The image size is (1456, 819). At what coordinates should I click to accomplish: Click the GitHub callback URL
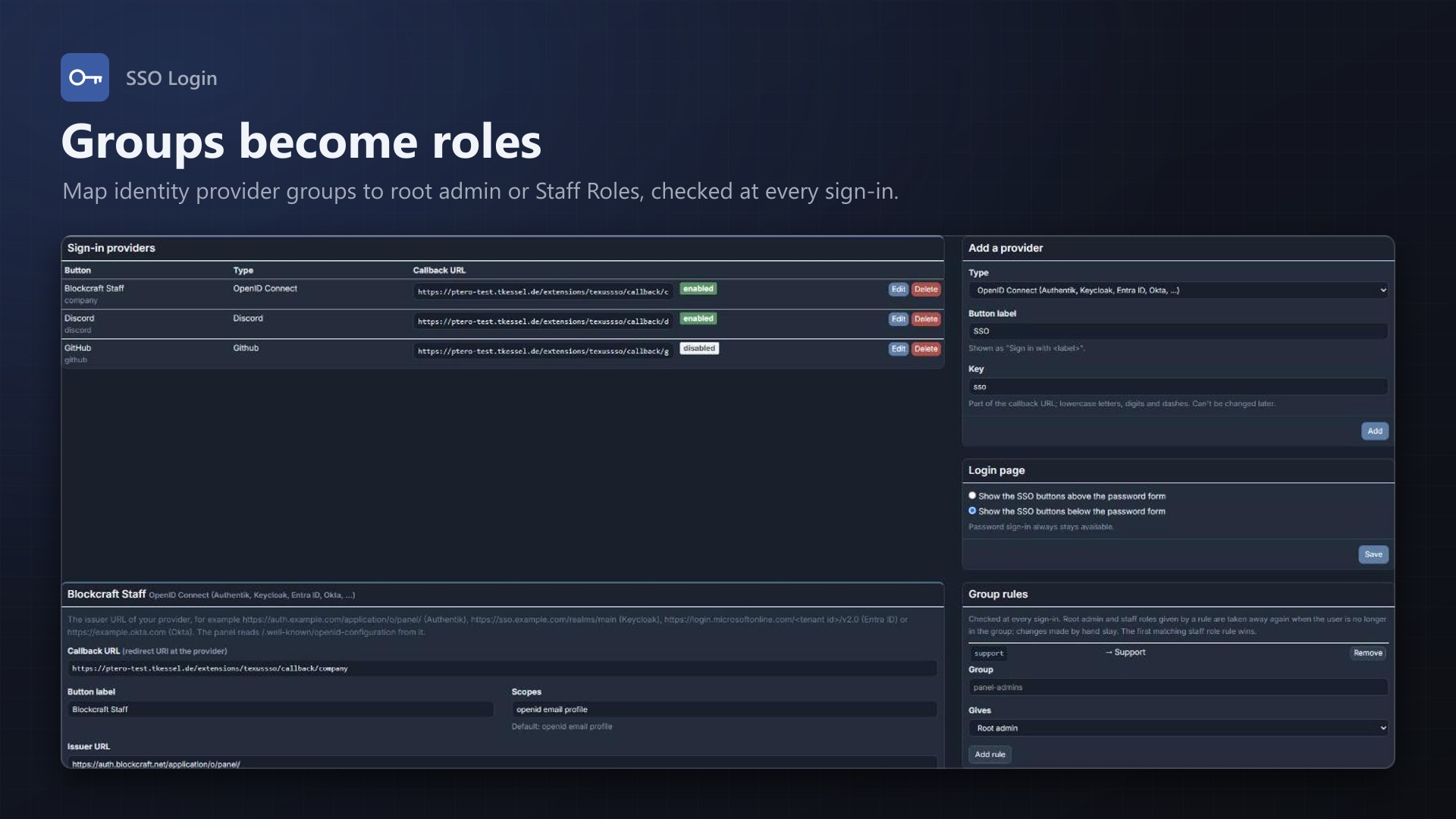tap(543, 351)
